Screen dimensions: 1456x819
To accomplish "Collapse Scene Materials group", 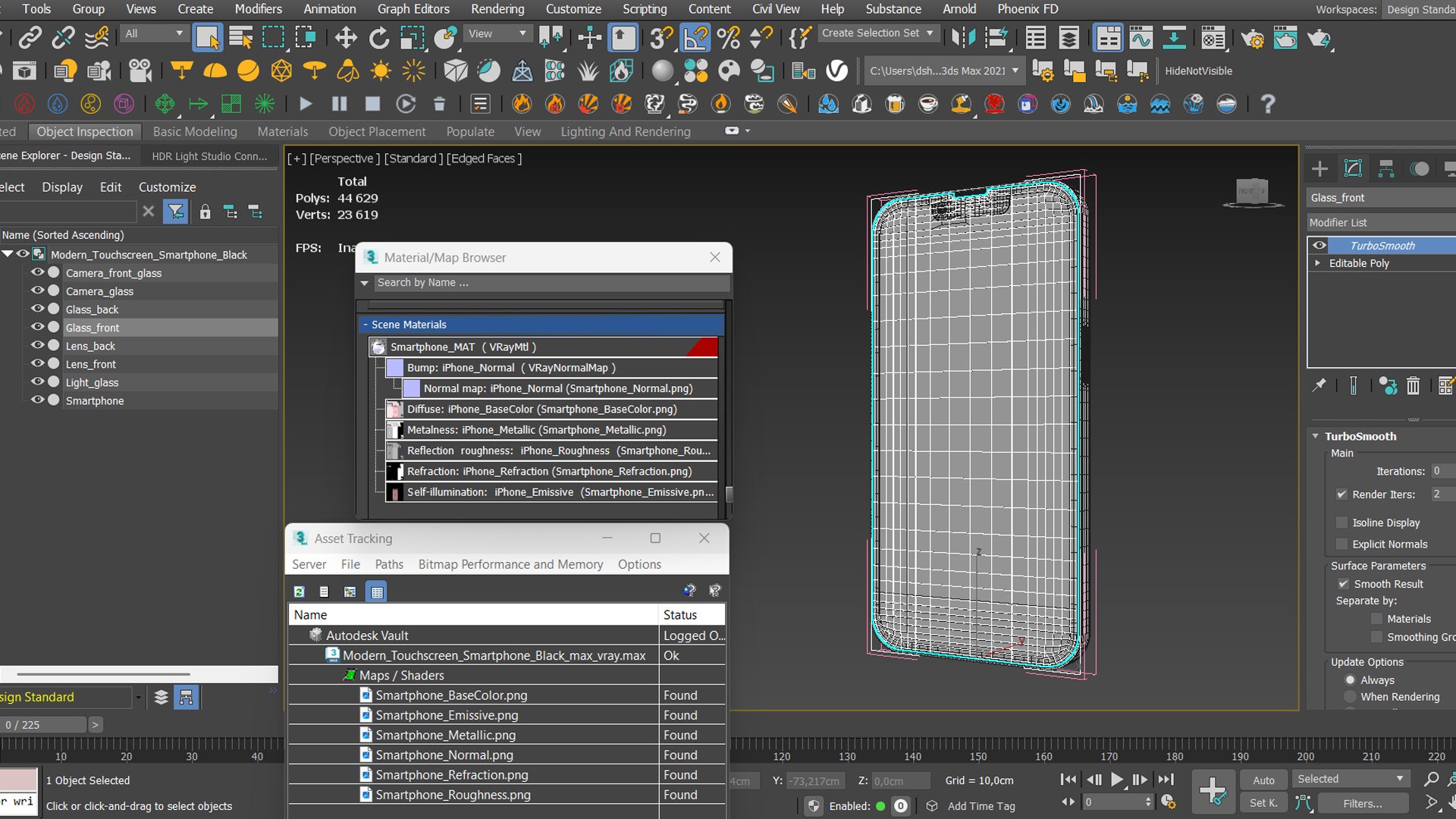I will 366,325.
